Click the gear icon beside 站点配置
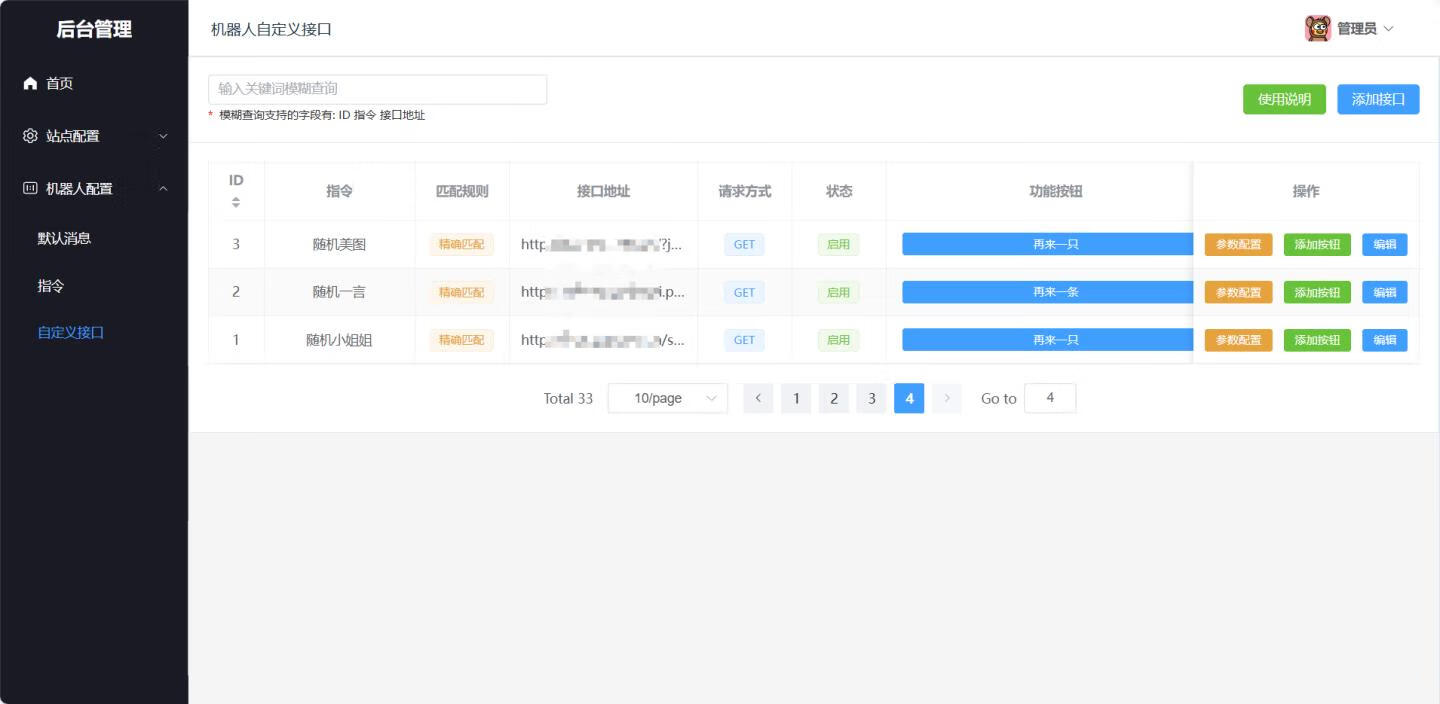Image resolution: width=1440 pixels, height=704 pixels. [30, 136]
